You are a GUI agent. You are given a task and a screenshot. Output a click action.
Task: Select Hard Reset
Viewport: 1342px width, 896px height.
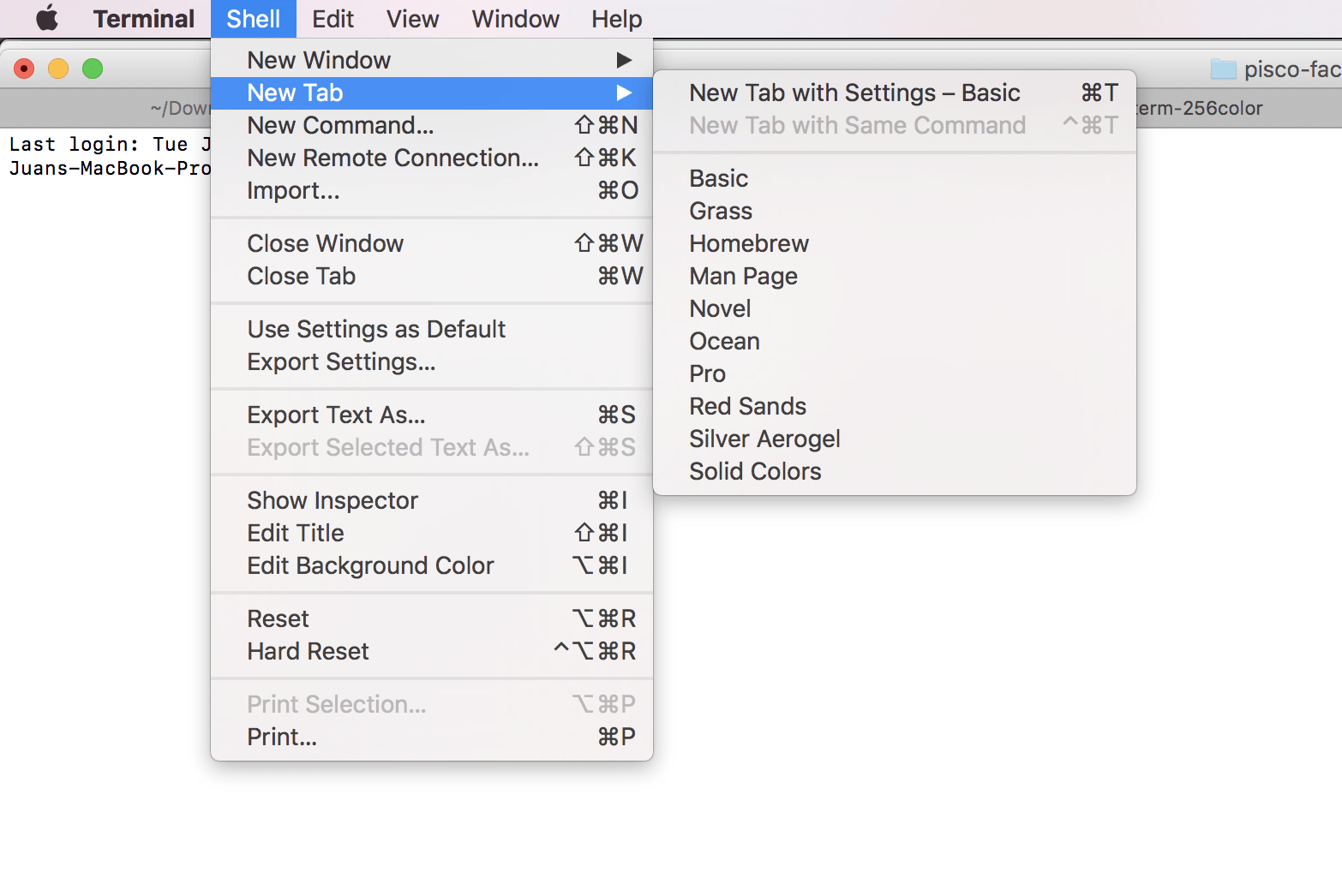coord(432,651)
